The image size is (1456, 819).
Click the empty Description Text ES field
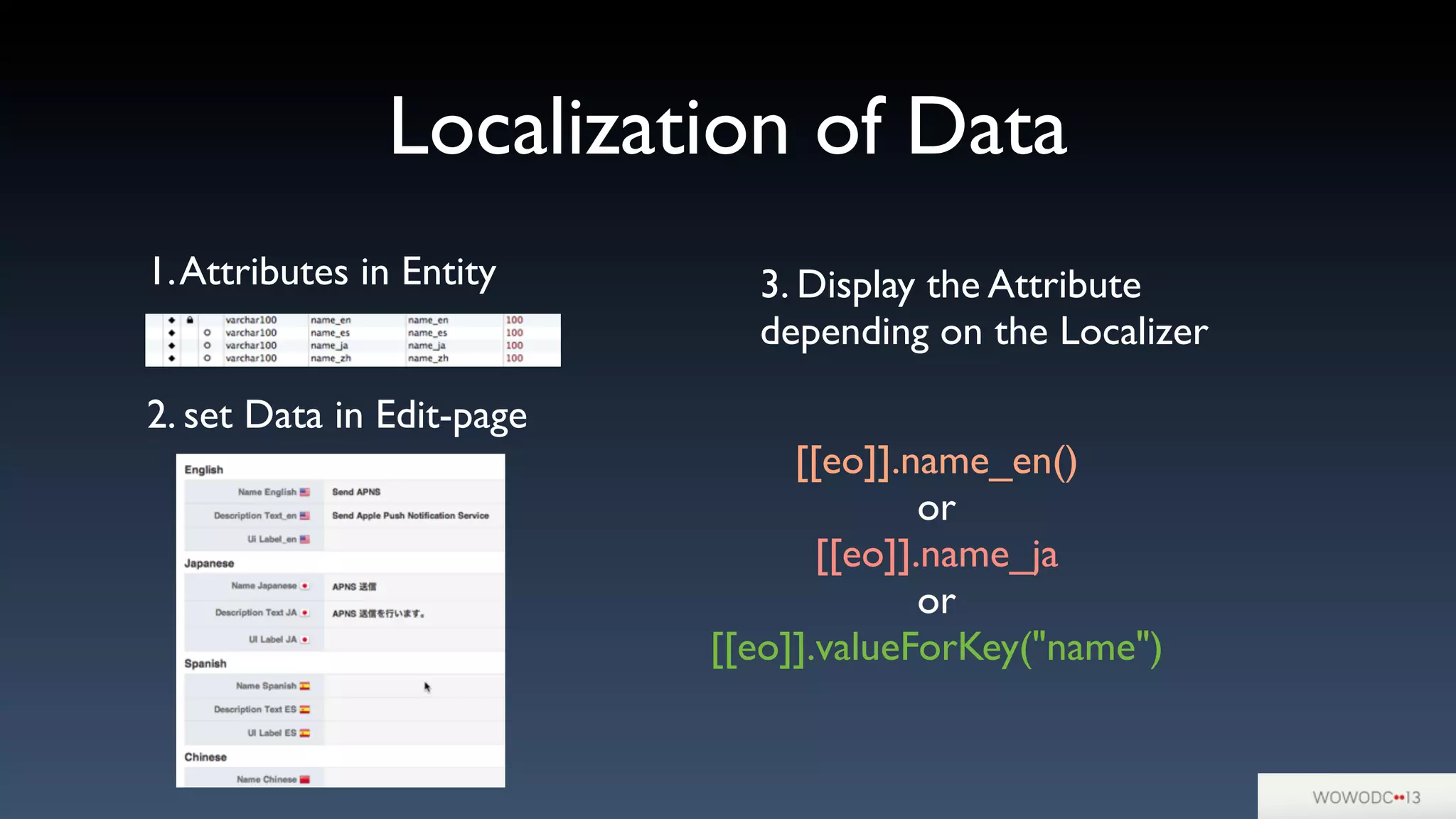(414, 710)
